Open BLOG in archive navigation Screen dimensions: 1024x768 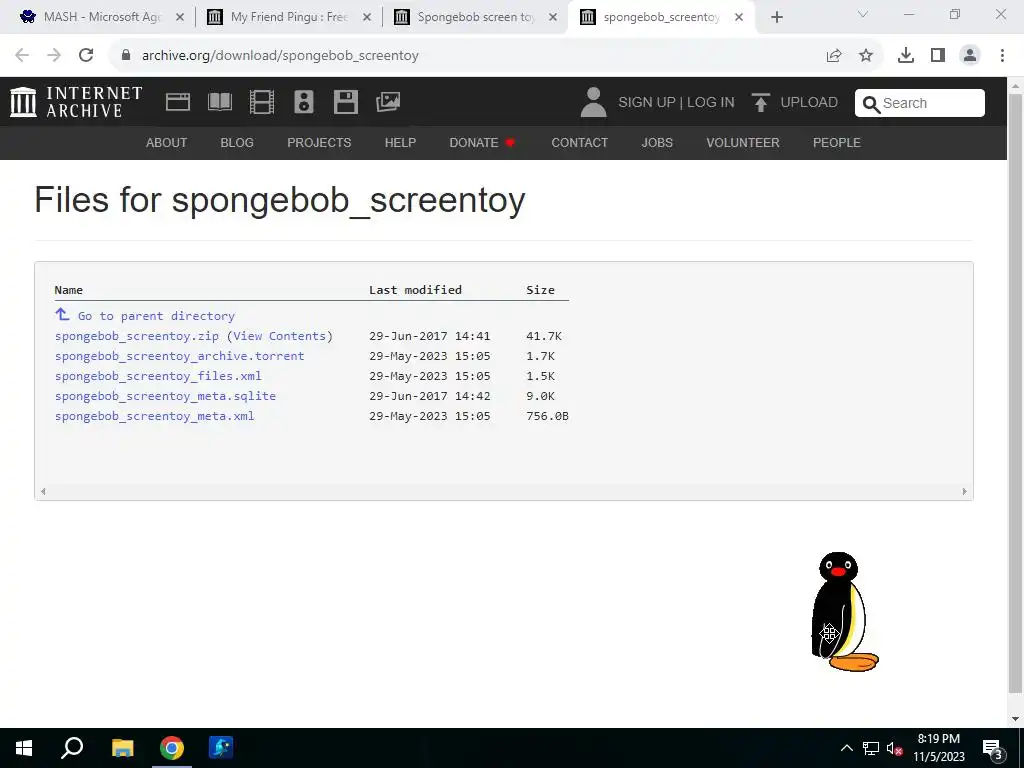(237, 142)
